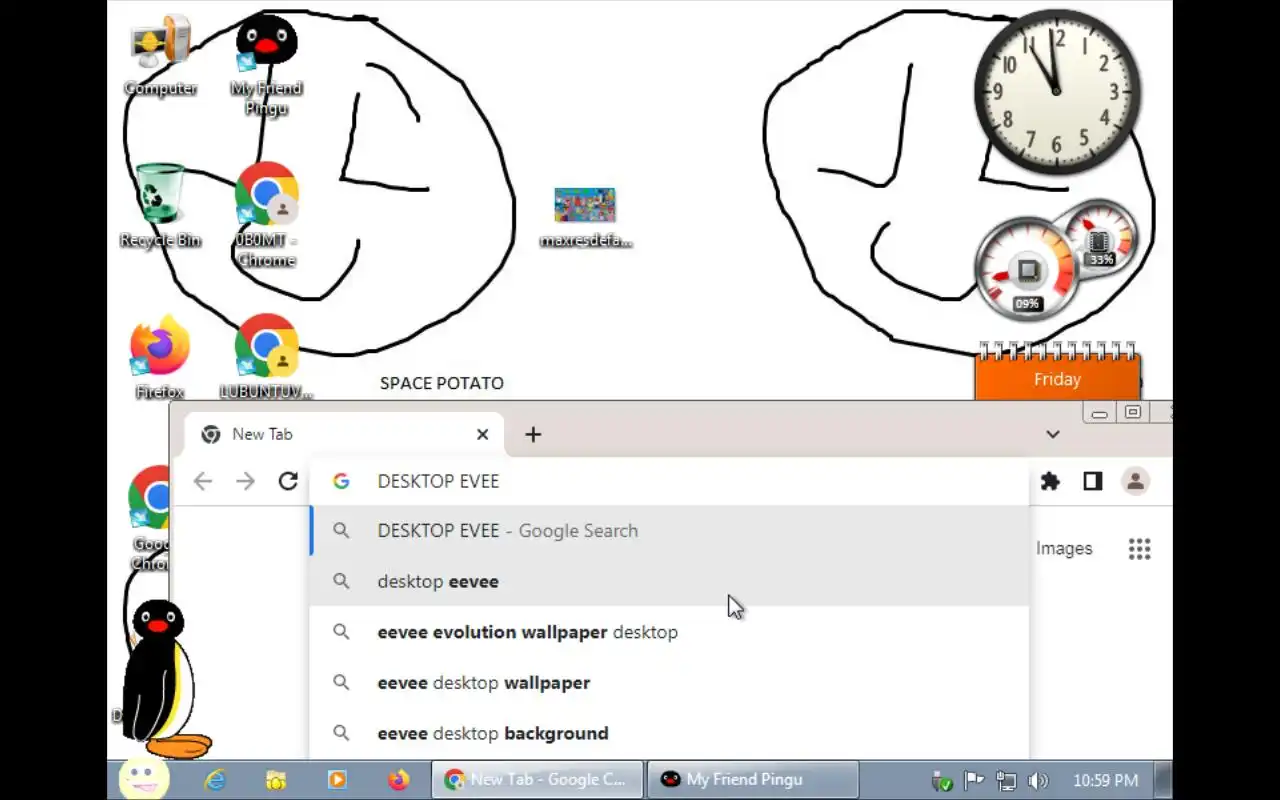
Task: Maximize the Chrome window
Action: 1133,413
